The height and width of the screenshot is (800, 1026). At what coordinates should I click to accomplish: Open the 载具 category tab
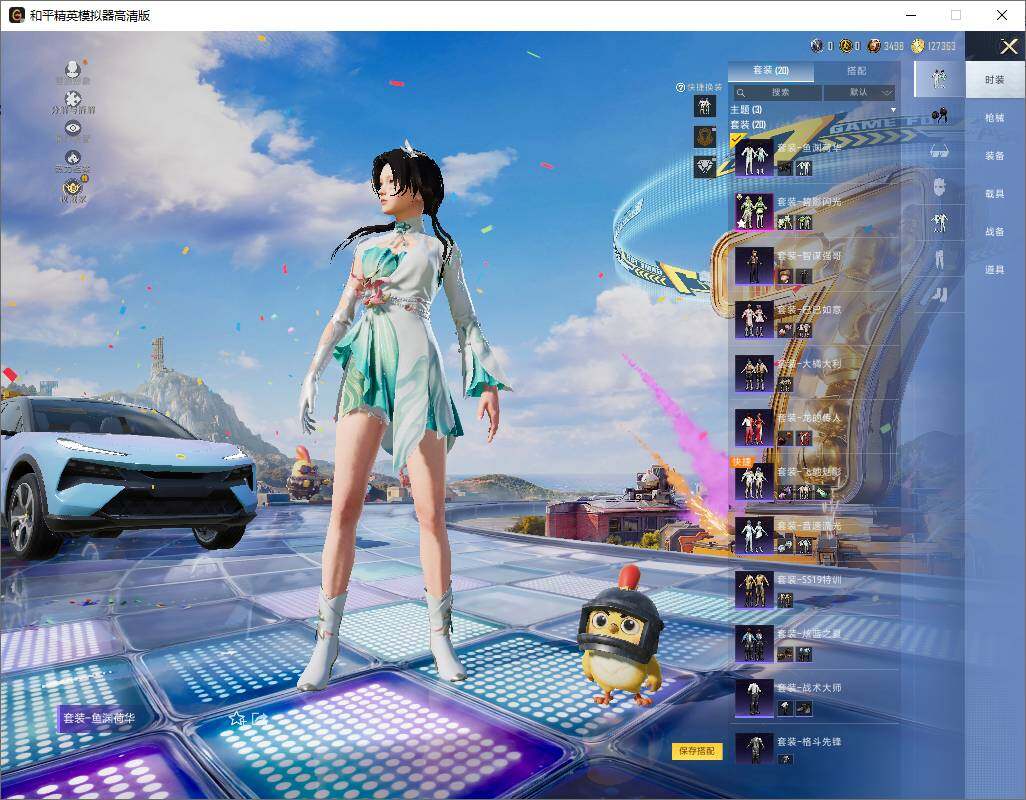pos(995,194)
